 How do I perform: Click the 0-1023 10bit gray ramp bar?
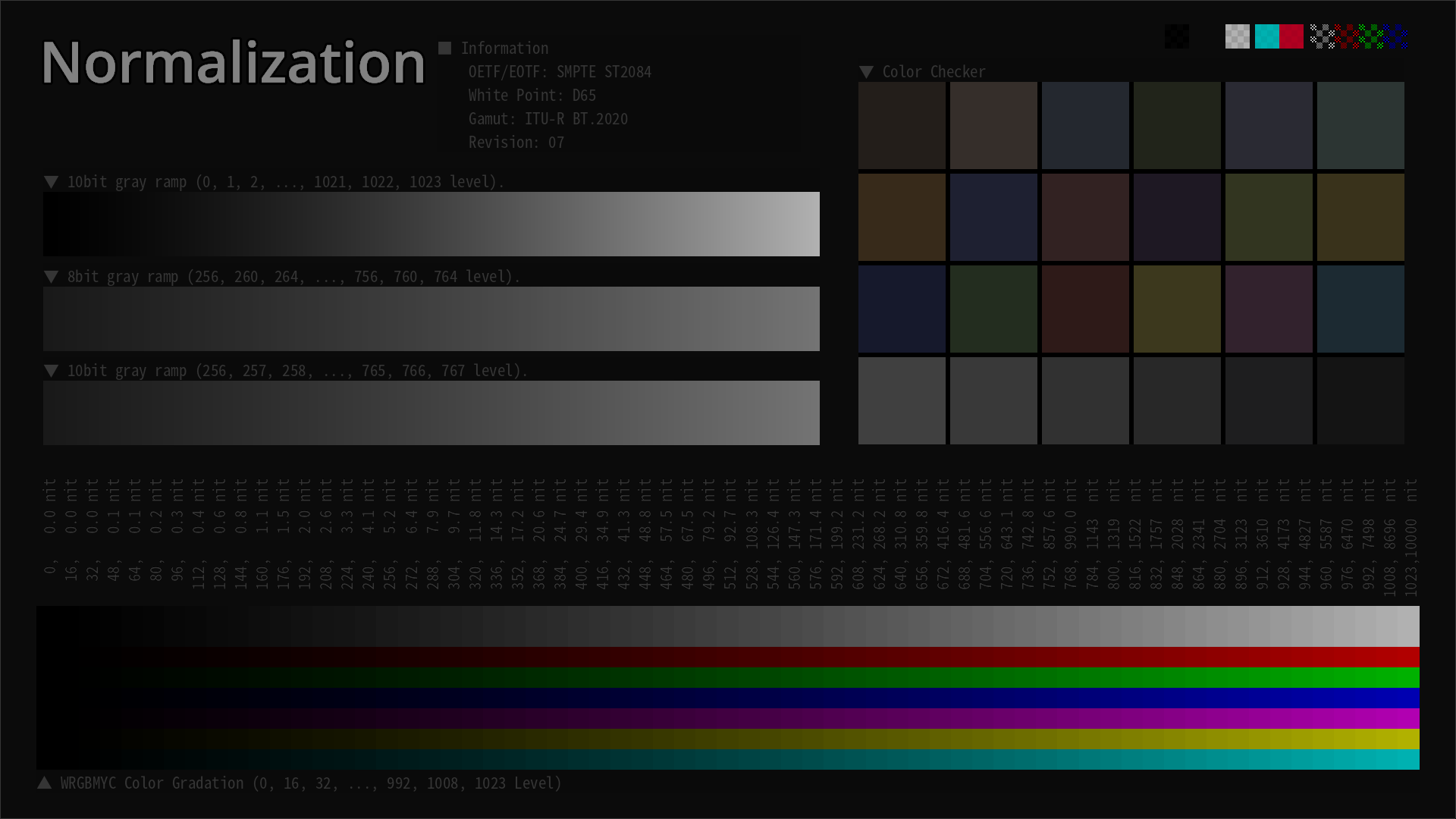[x=431, y=224]
